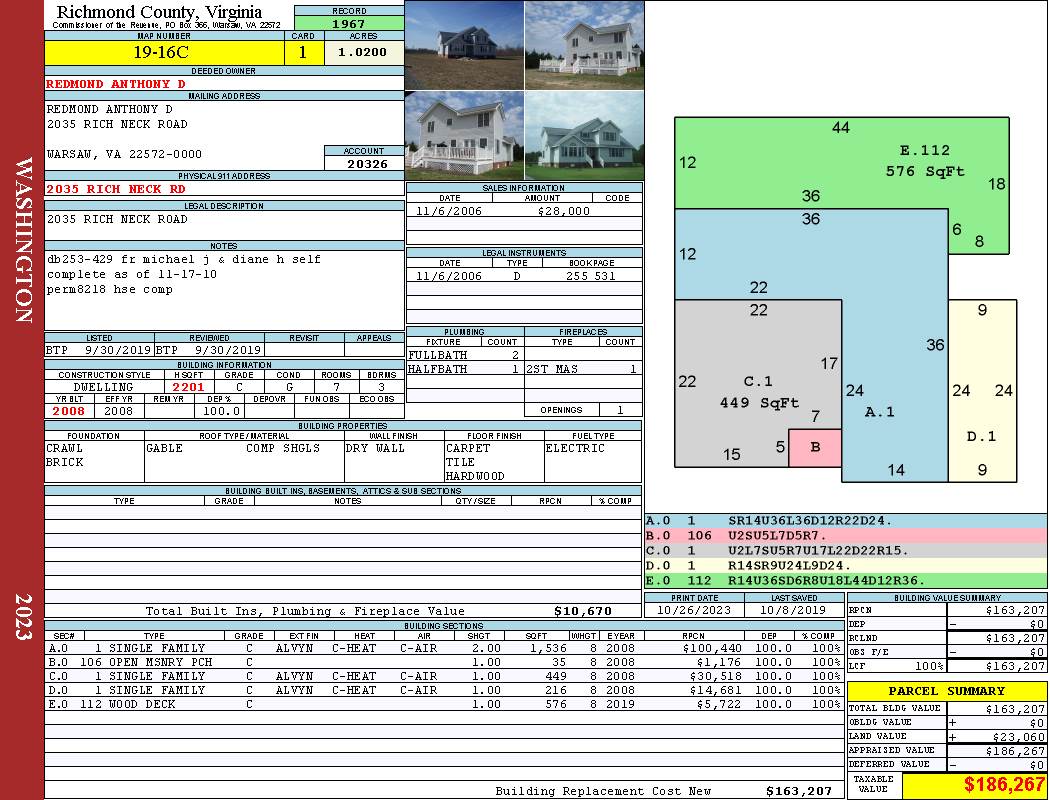Select total built-ins value $10,670
This screenshot has width=1050, height=800.
coord(583,611)
